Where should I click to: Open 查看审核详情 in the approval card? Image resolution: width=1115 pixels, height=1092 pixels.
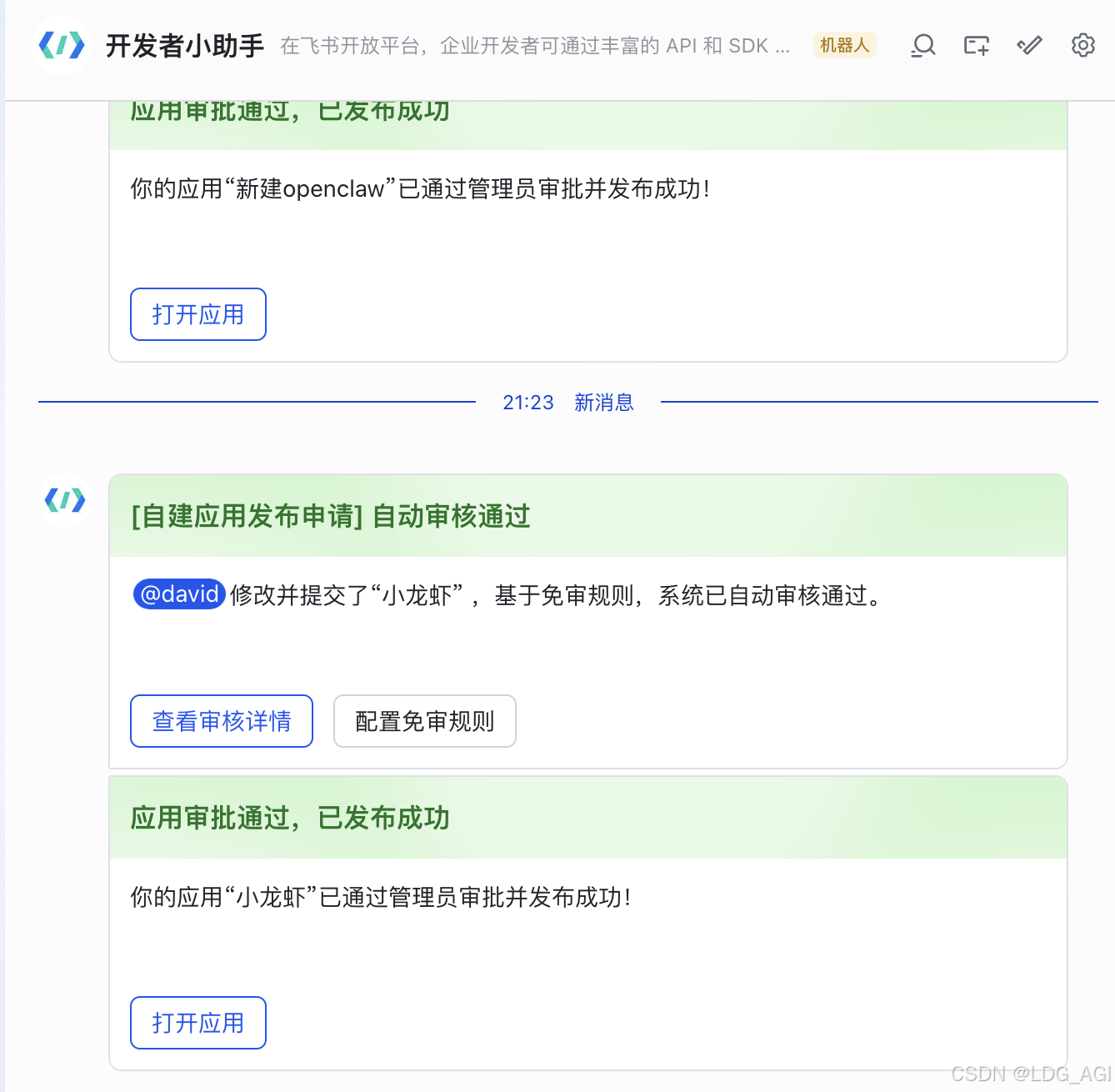click(221, 721)
